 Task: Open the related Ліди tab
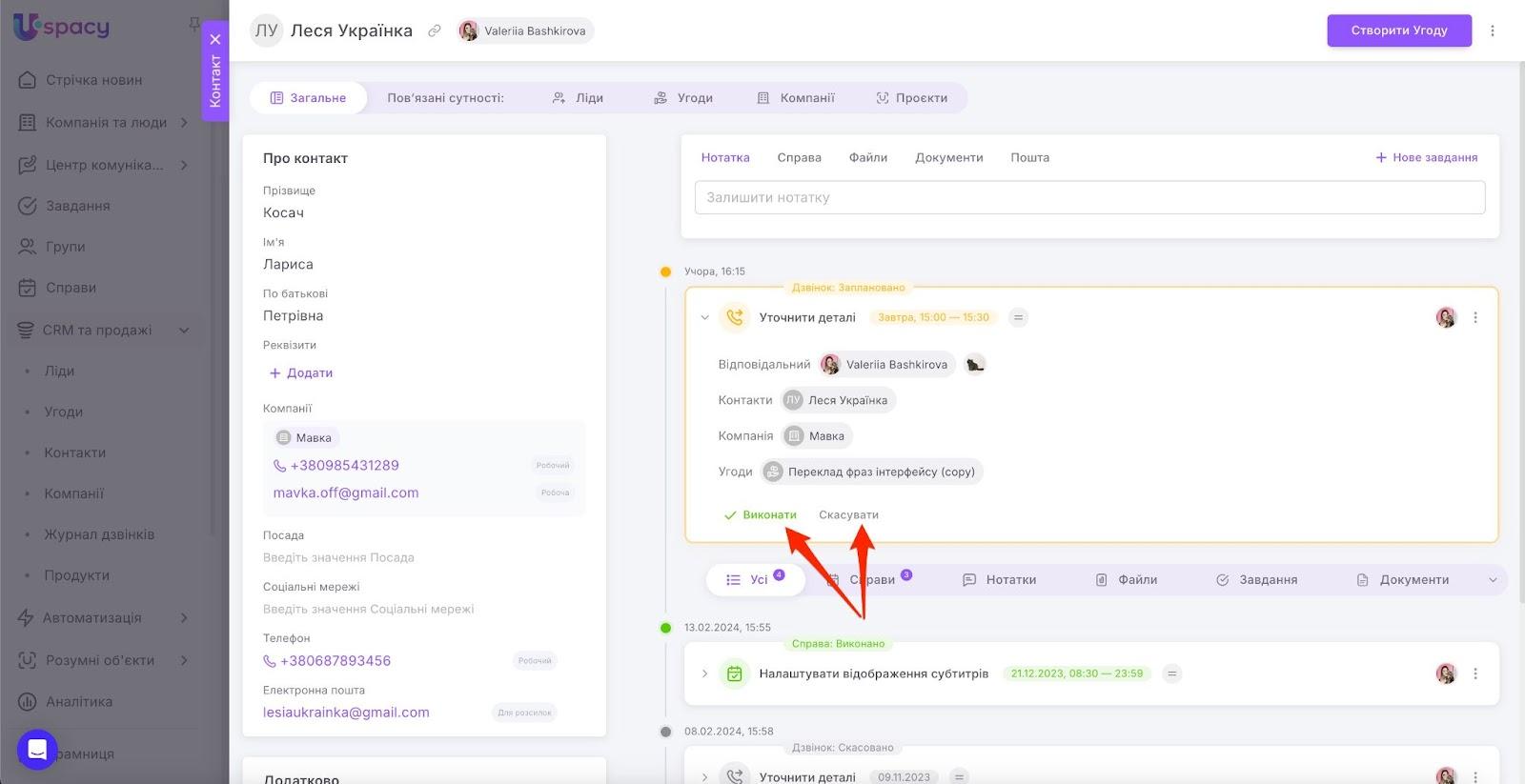point(578,98)
